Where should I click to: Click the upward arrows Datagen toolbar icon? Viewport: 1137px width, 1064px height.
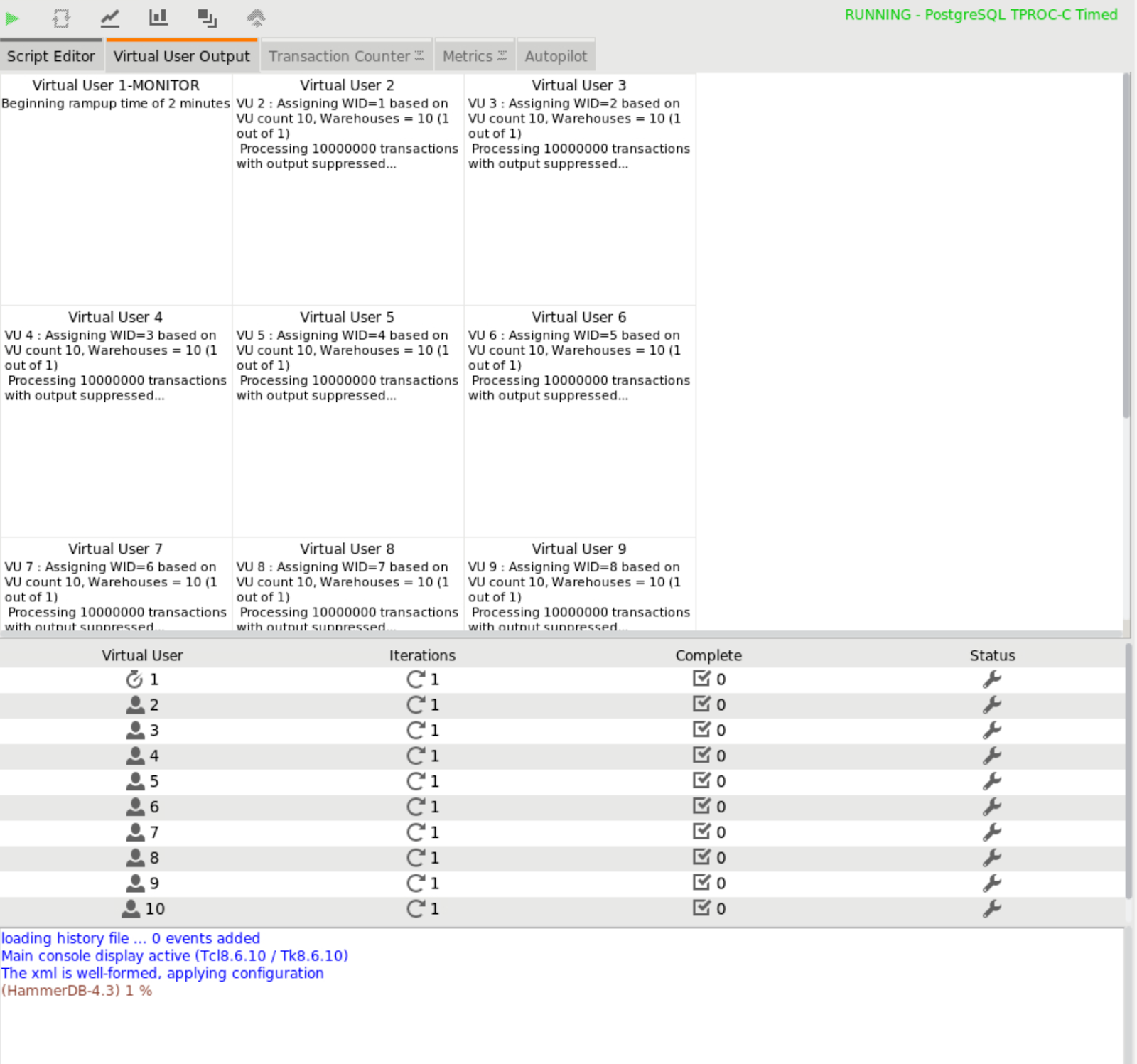(x=256, y=18)
